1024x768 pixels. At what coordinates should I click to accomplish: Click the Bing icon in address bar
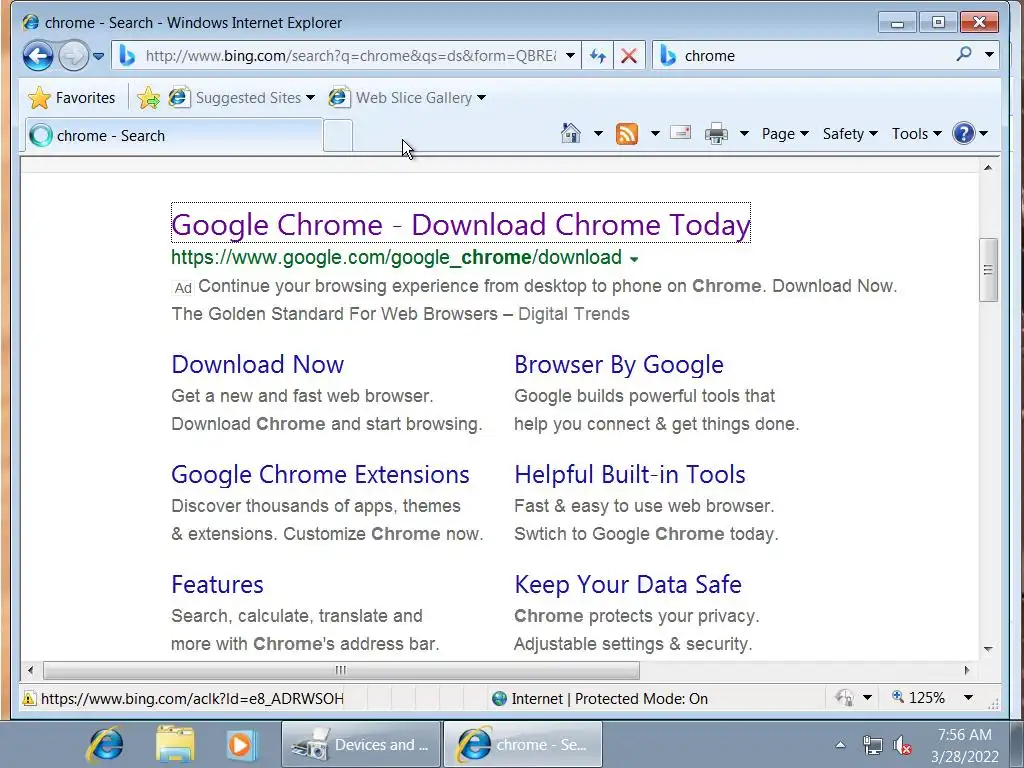[127, 56]
